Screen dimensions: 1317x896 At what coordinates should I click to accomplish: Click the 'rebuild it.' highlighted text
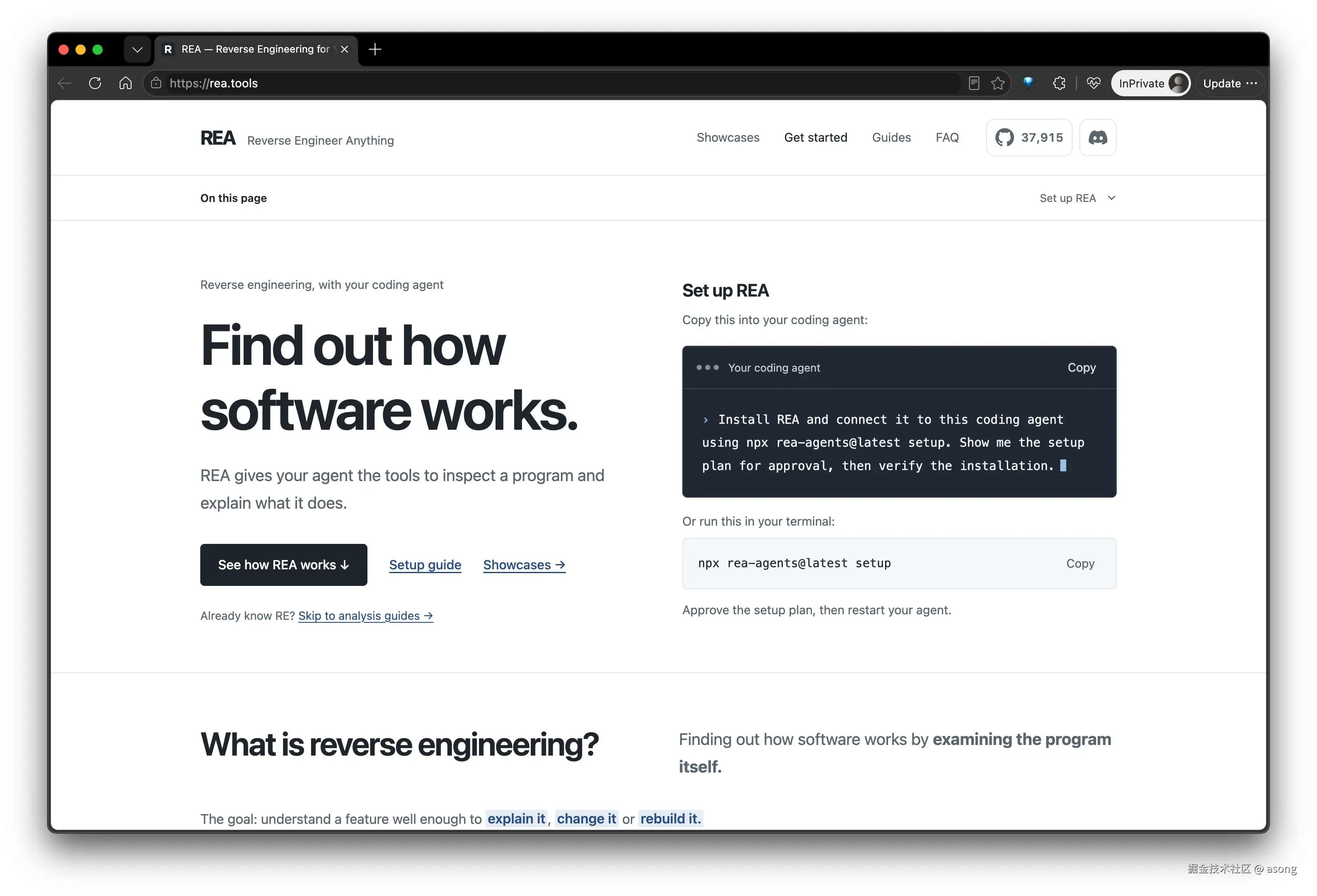[x=670, y=819]
